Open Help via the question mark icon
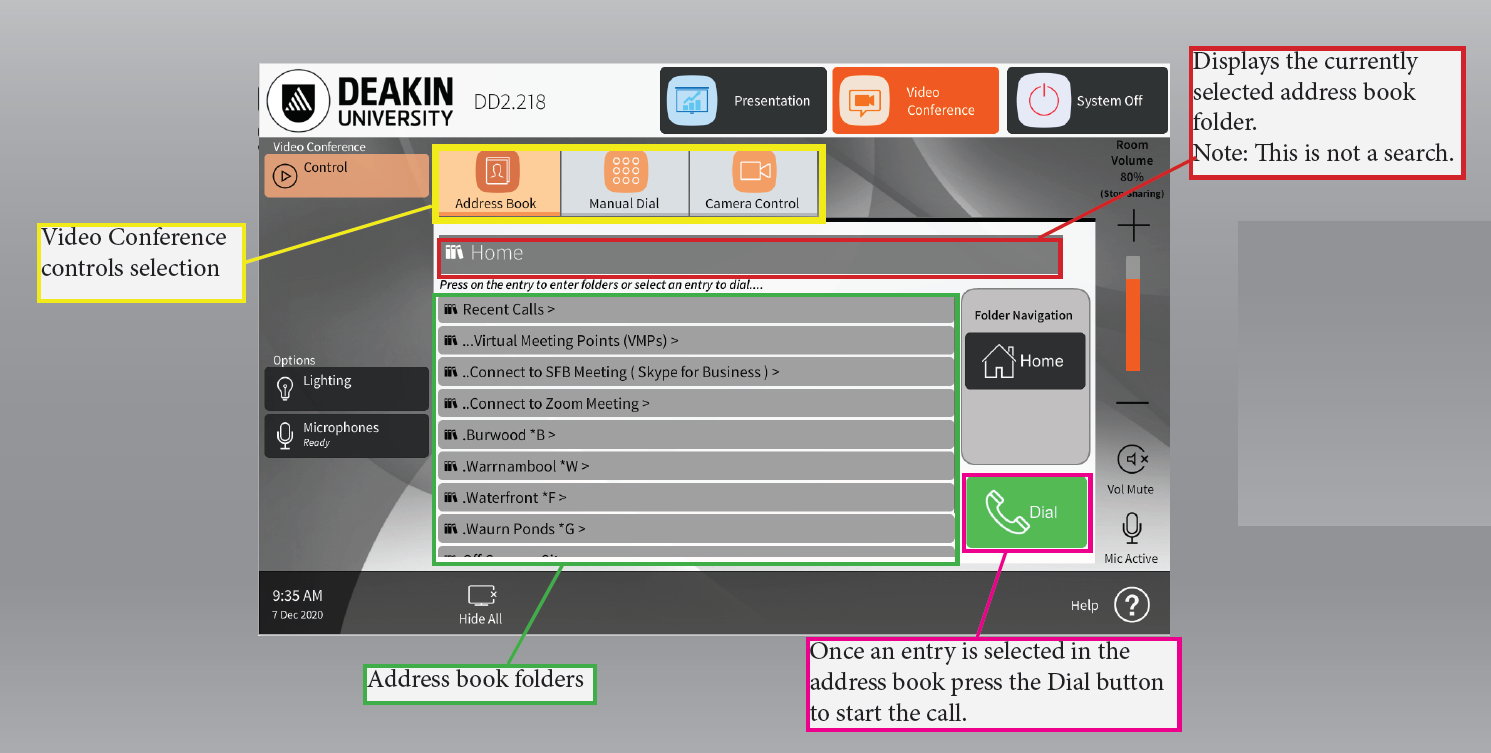The width and height of the screenshot is (1491, 753). [1131, 604]
